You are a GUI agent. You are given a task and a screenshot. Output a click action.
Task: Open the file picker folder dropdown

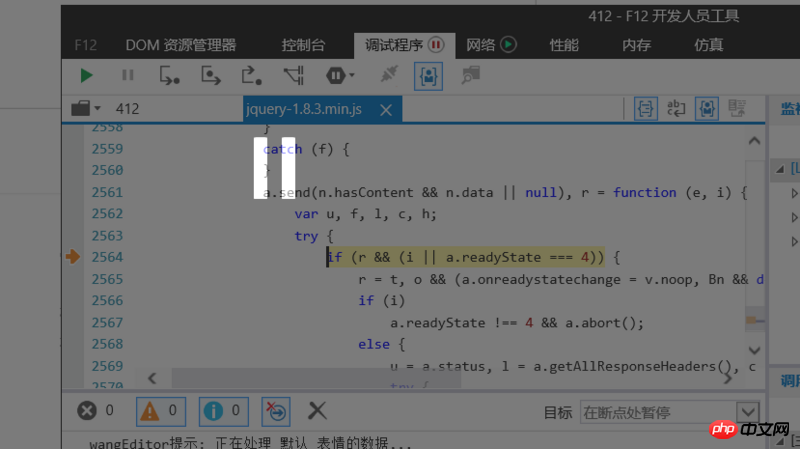[x=86, y=108]
